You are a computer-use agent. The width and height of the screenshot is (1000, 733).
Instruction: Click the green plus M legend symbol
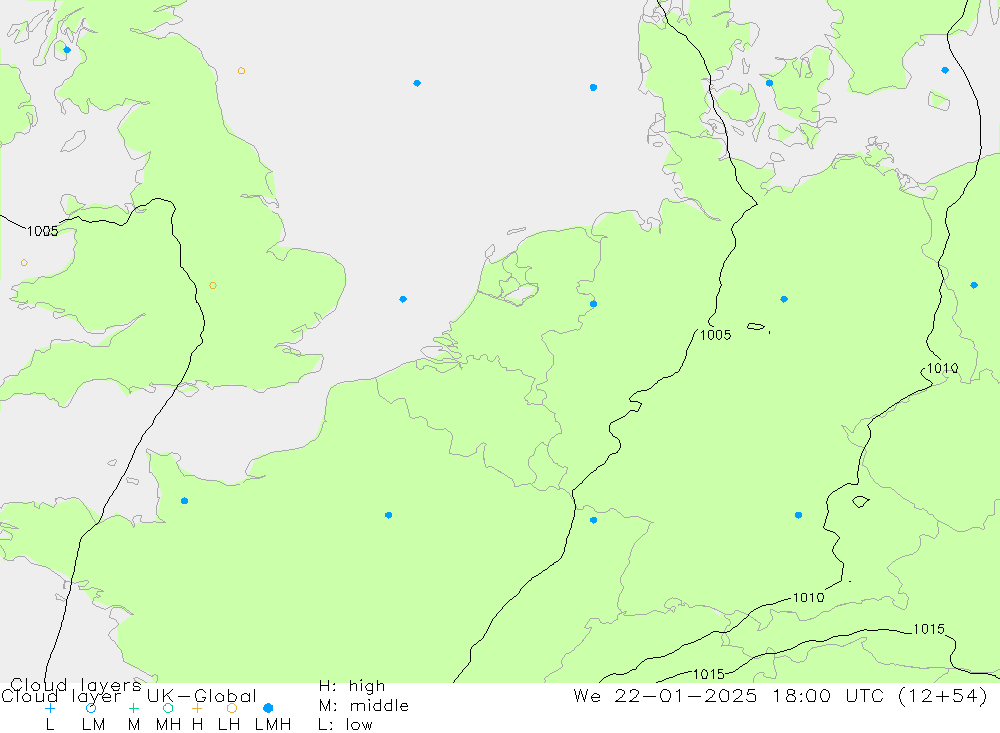[x=133, y=708]
